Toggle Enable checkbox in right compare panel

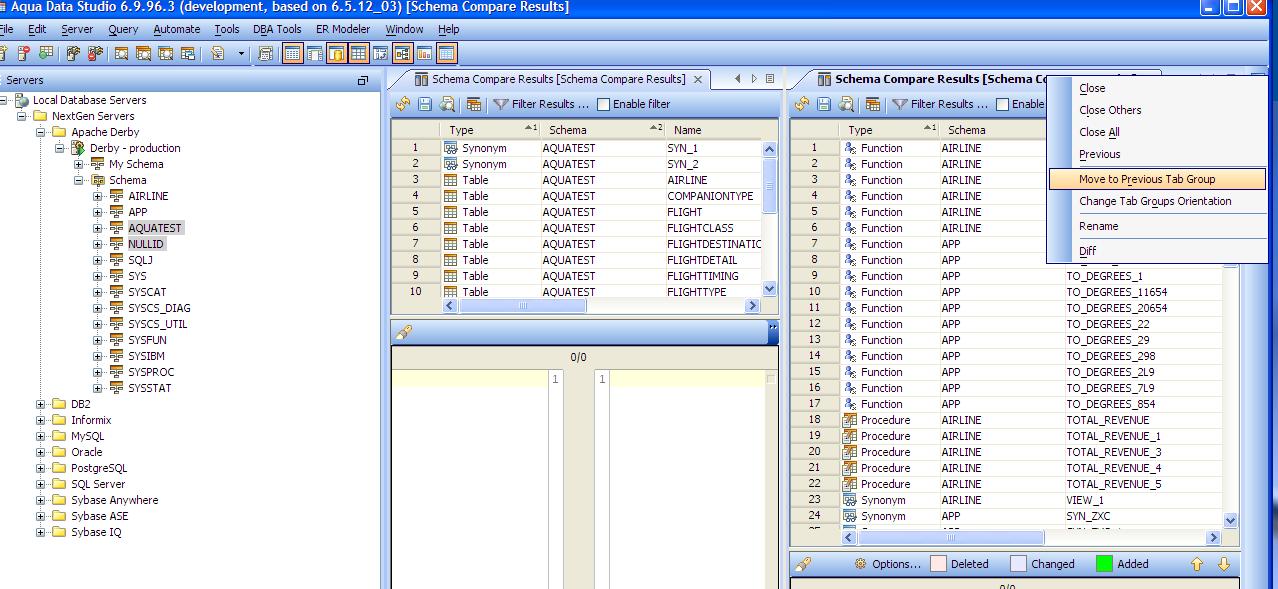pos(1002,104)
